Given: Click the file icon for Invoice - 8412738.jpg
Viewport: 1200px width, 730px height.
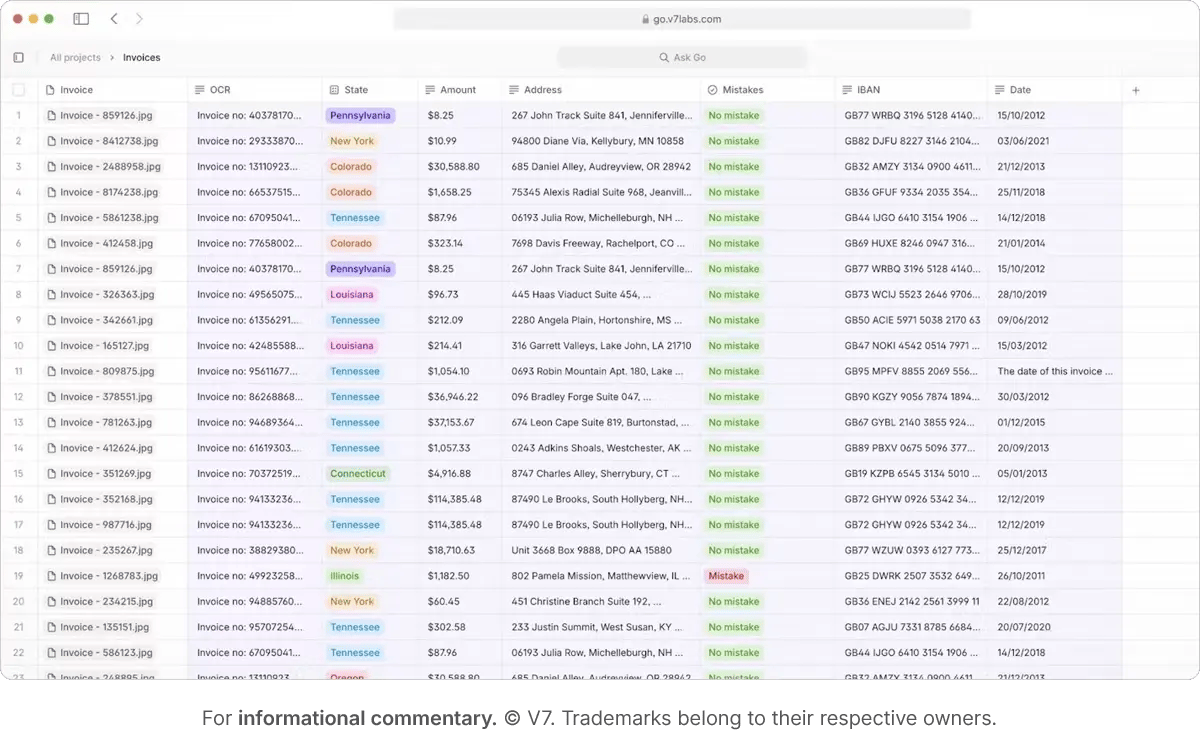Looking at the screenshot, I should 51,141.
